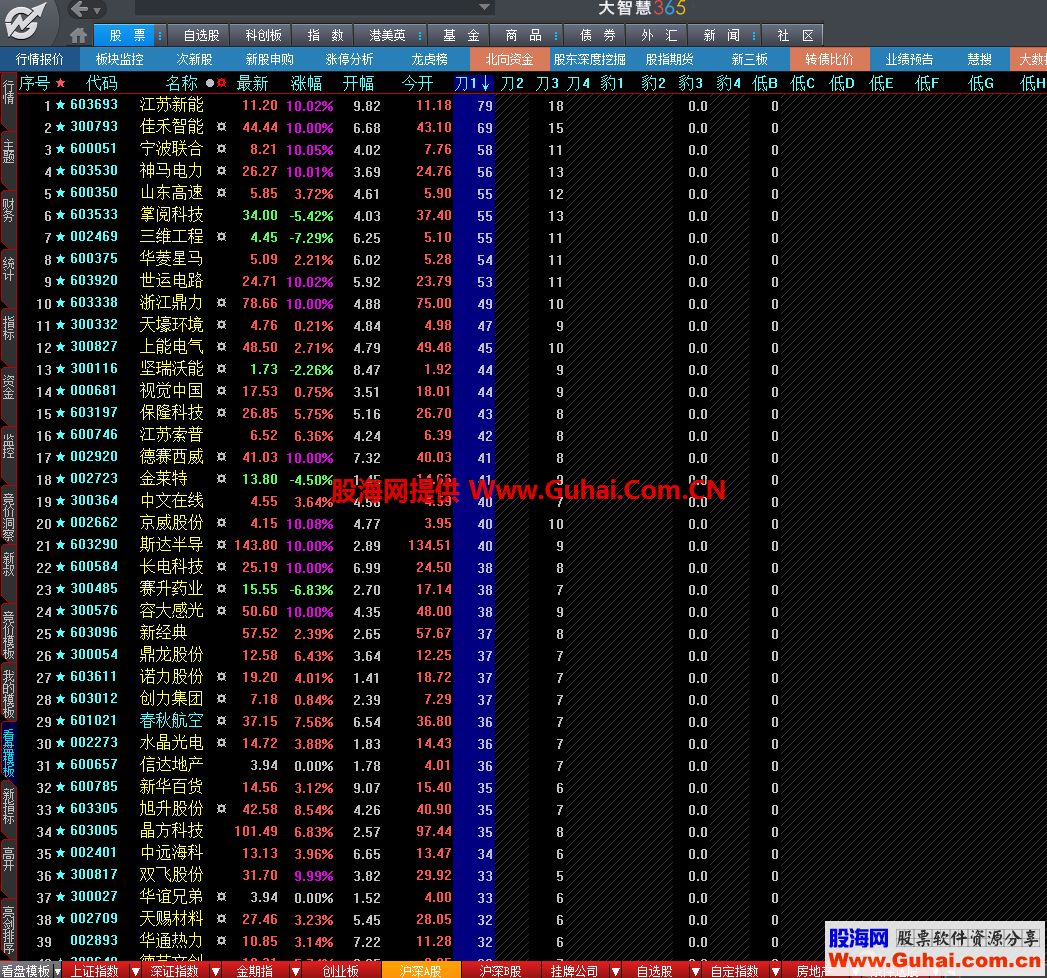Open dropdown arrow next to 挂牌公司
Screen dimensions: 1047x978
(x=615, y=971)
